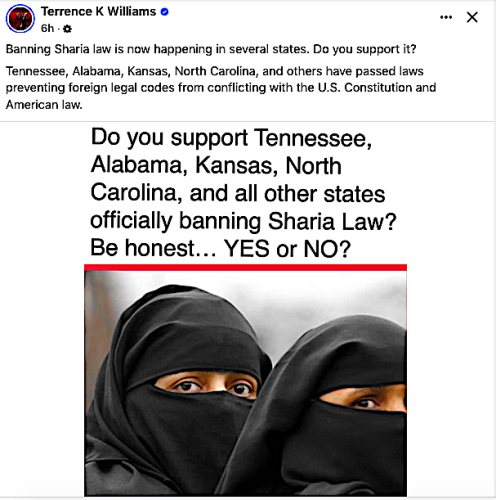Open the Terrence K Williams name link
Image resolution: width=496 pixels, height=500 pixels.
[x=98, y=12]
